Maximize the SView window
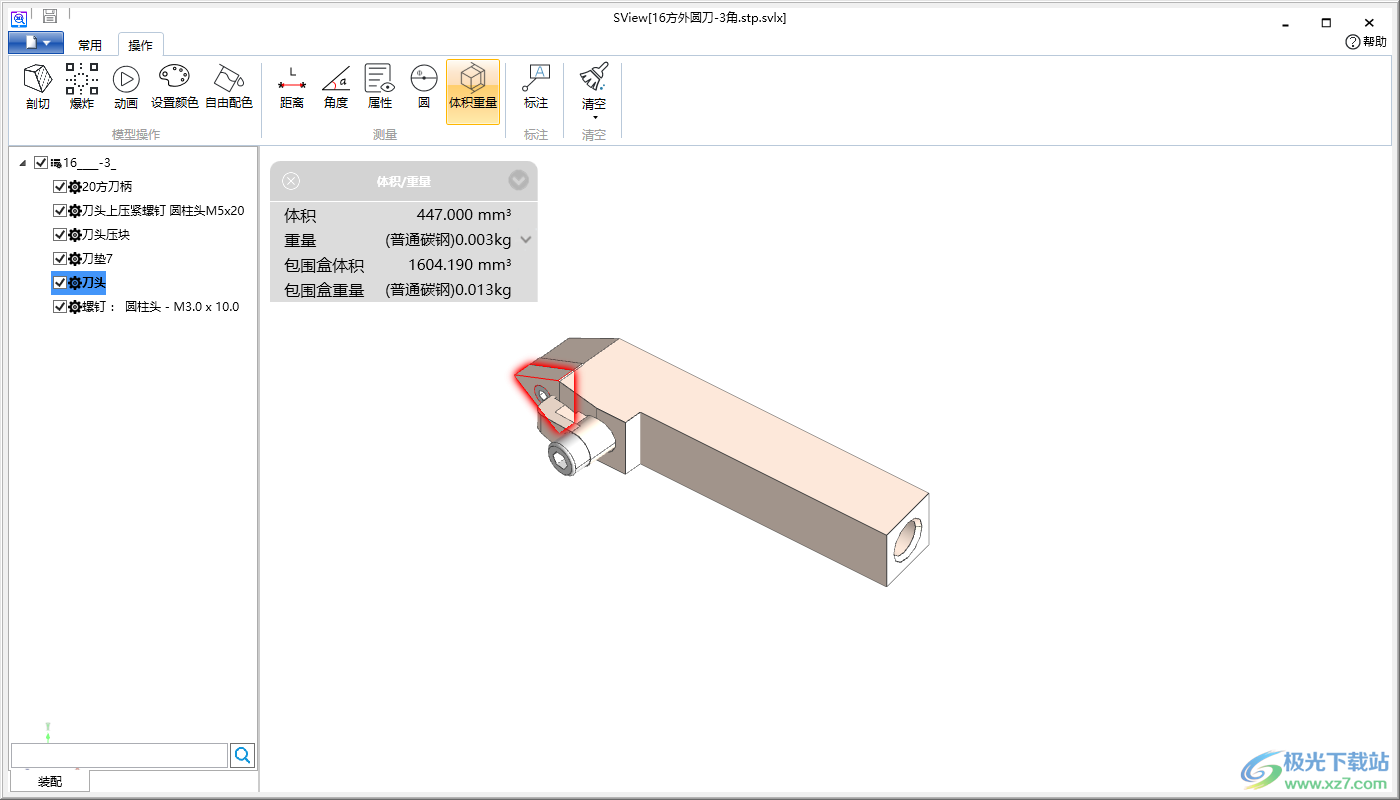 pyautogui.click(x=1326, y=22)
